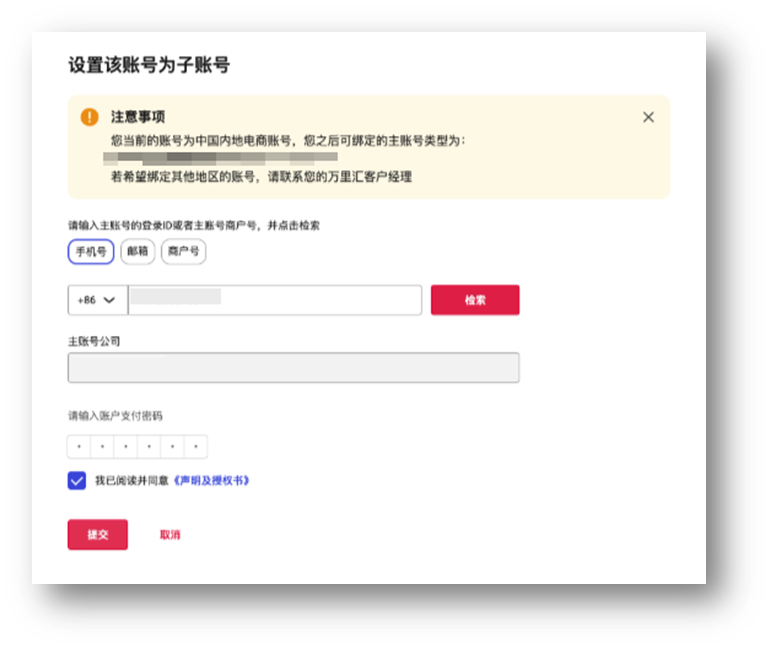Click the second payment password digit box
771x649 pixels.
(x=102, y=447)
